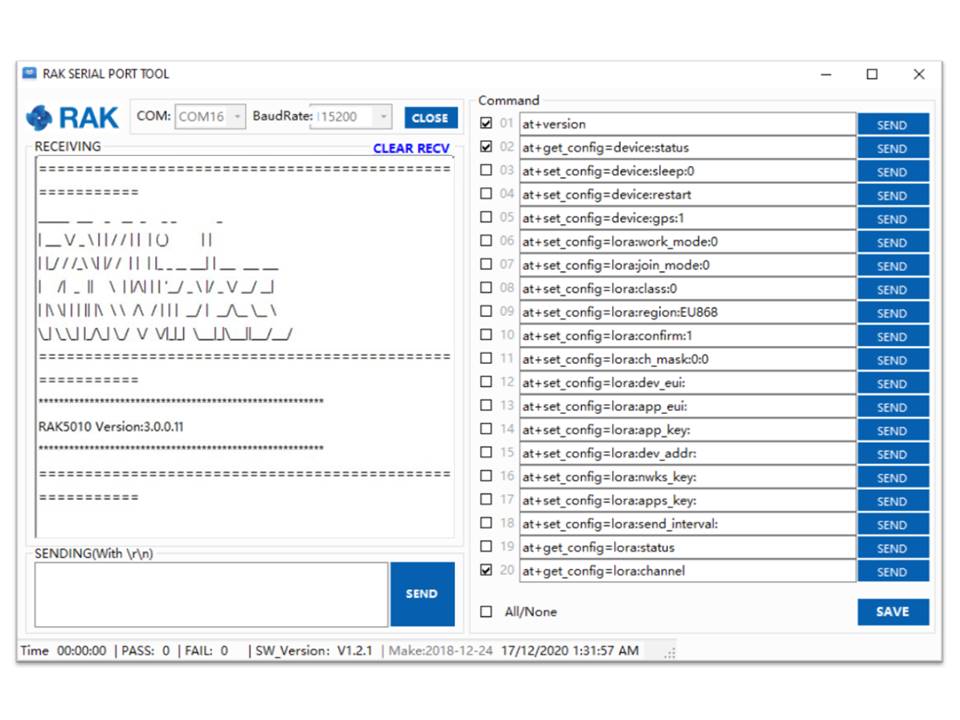
Task: Tick the checkbox for command 04 device:restart
Action: [x=486, y=193]
